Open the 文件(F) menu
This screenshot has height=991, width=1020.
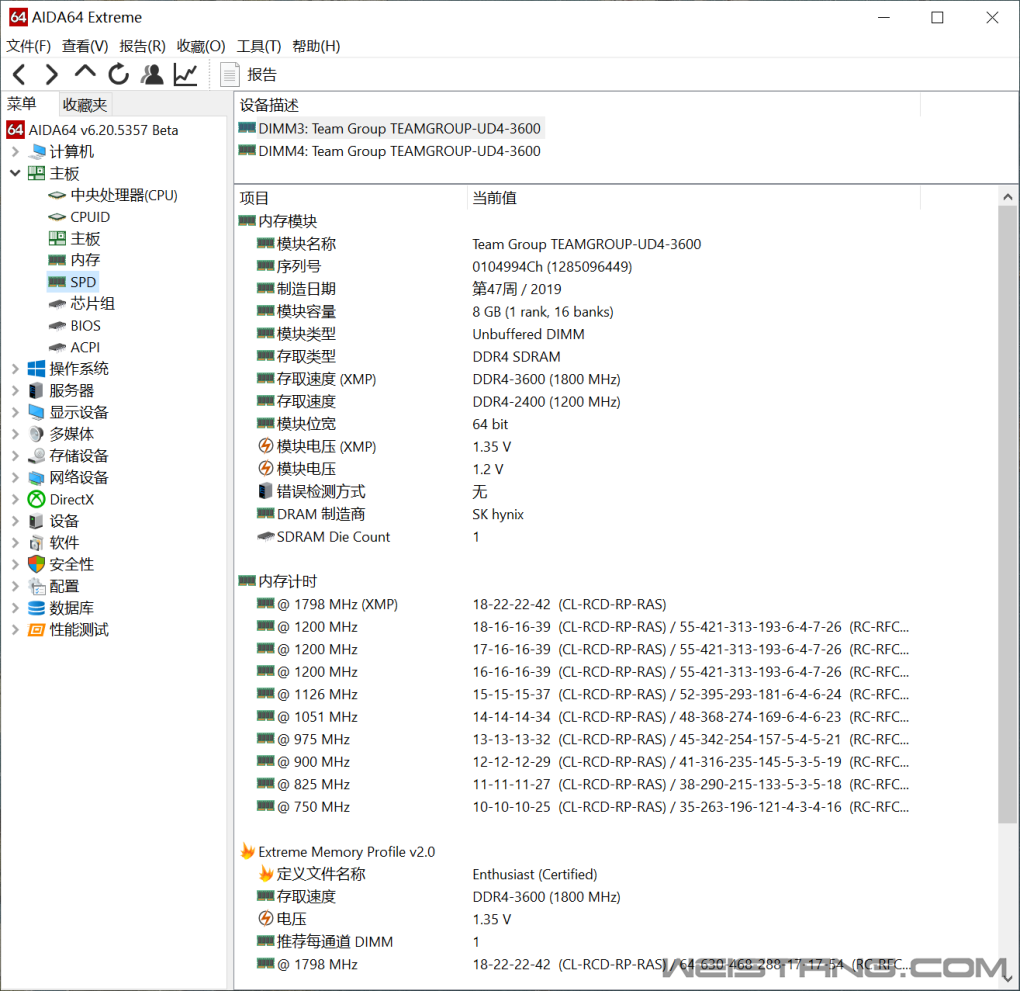[29, 46]
